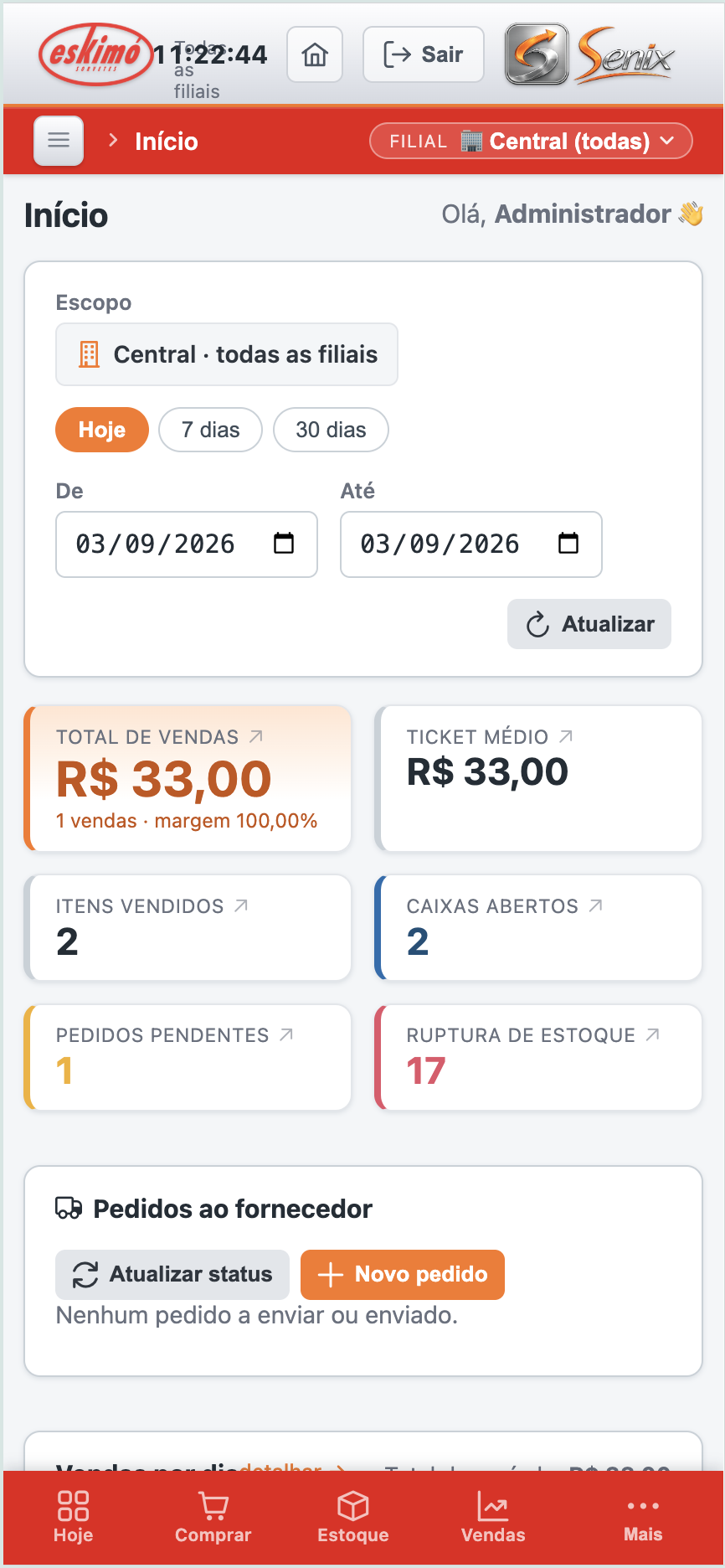Open the Central · todas as filiais scope selector

click(227, 354)
